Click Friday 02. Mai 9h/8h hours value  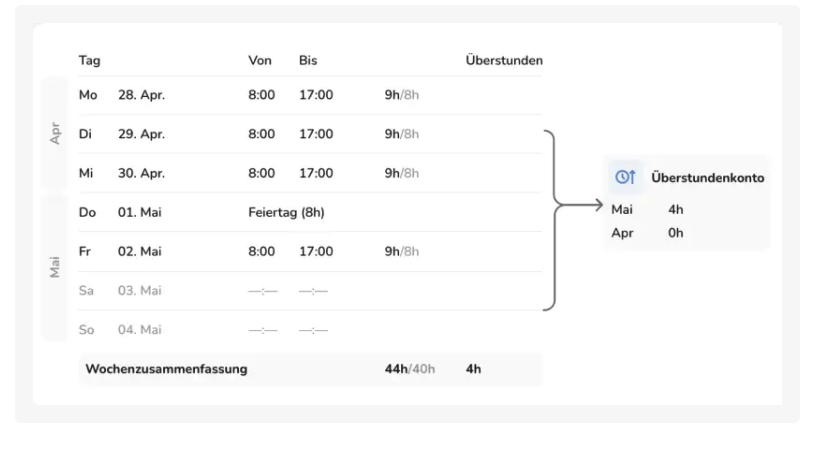402,251
